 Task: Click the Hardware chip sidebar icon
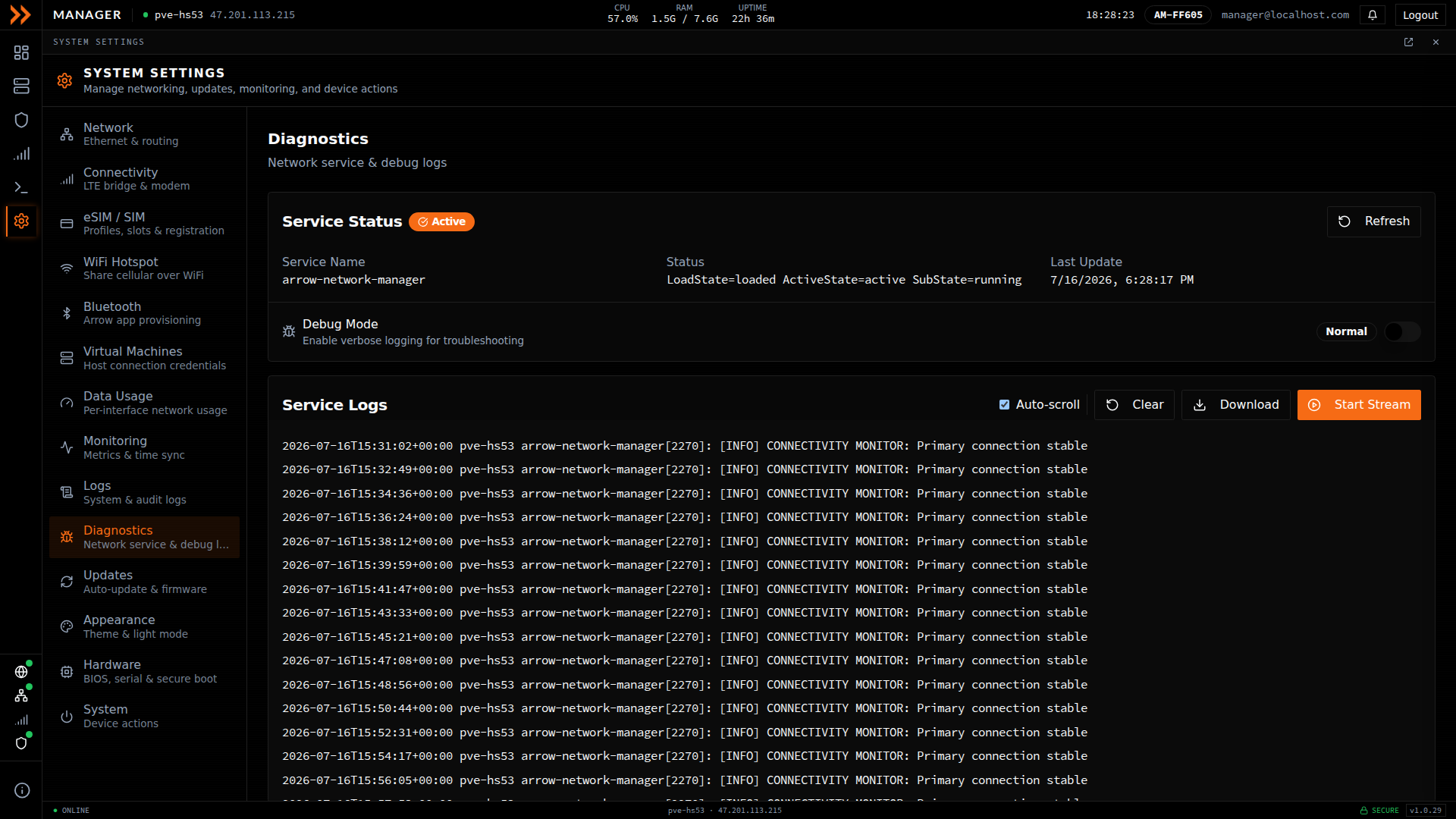67,671
